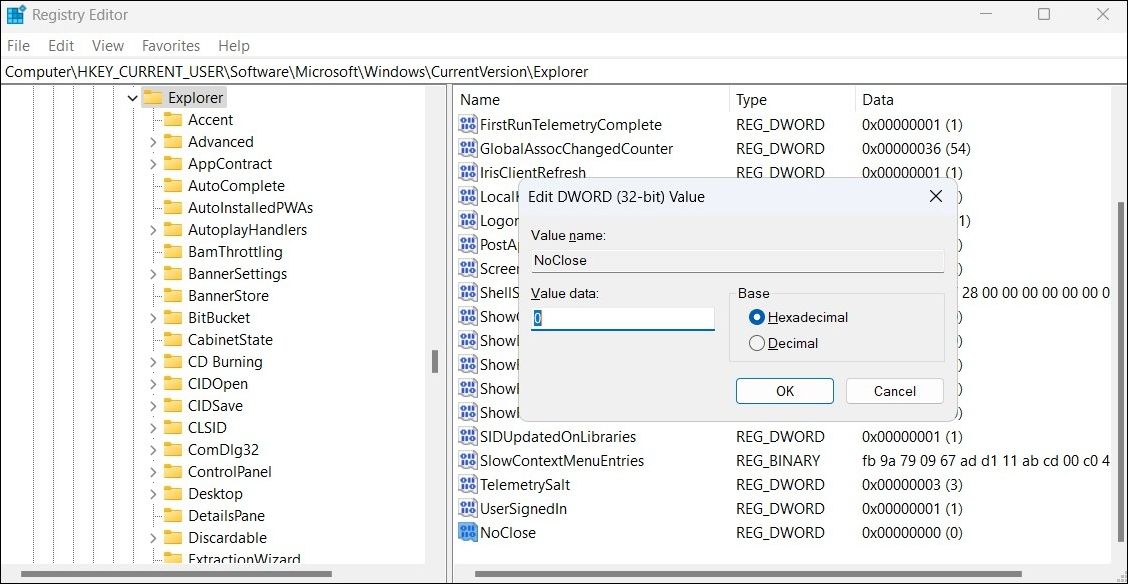Click the UserSignedIn value icon
Image resolution: width=1128 pixels, height=584 pixels.
click(468, 509)
